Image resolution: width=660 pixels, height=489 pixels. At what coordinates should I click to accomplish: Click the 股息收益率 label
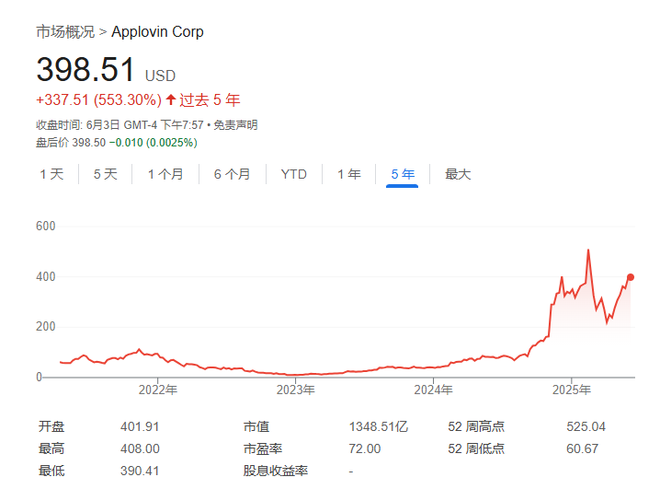click(275, 470)
